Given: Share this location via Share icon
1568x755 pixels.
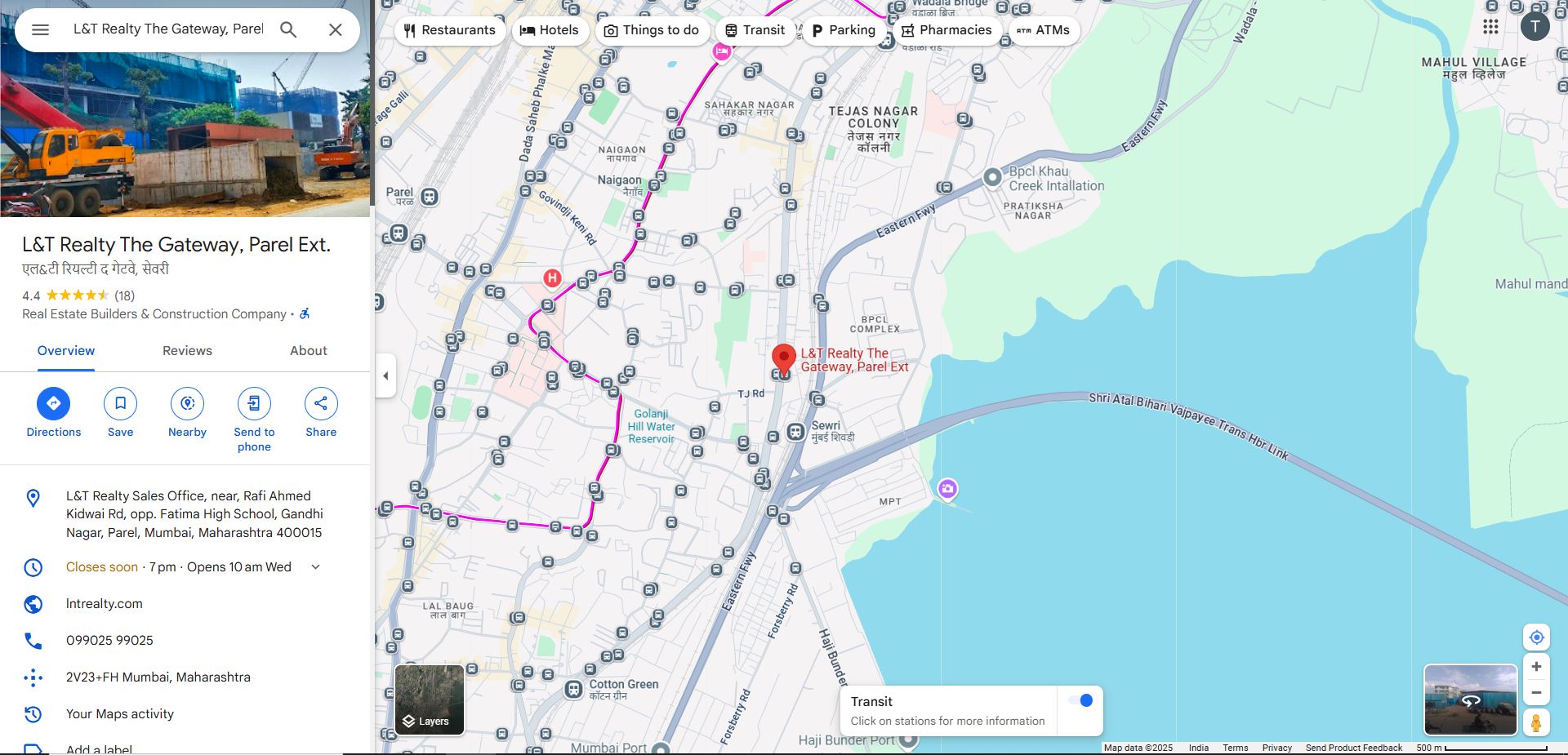Looking at the screenshot, I should pyautogui.click(x=321, y=403).
